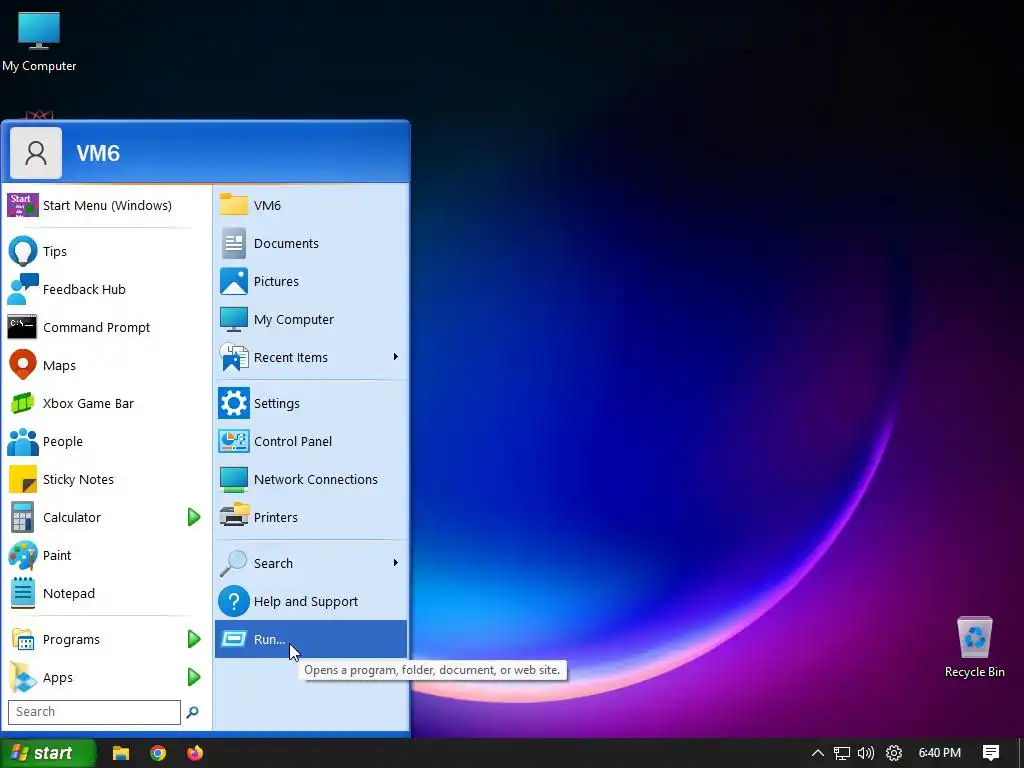This screenshot has width=1024, height=768.
Task: Launch the Maps app
Action: [106, 365]
